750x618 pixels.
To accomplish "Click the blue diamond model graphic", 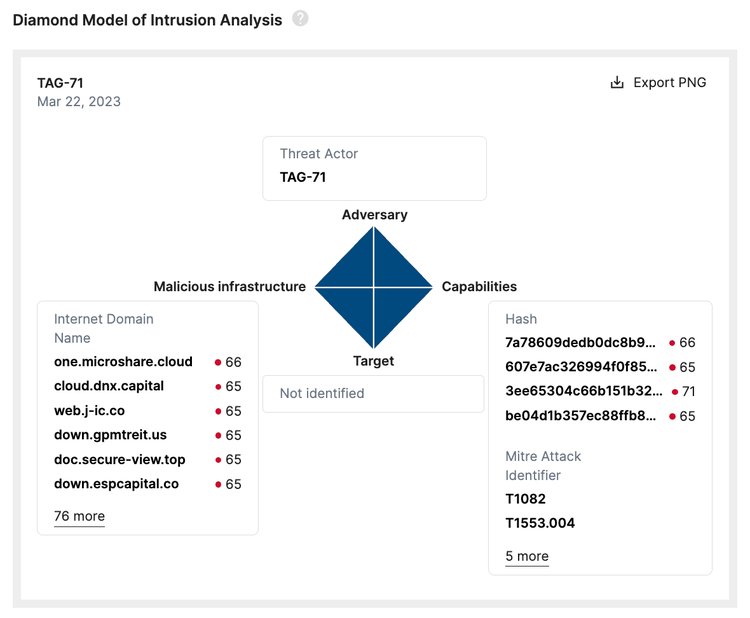I will [374, 287].
